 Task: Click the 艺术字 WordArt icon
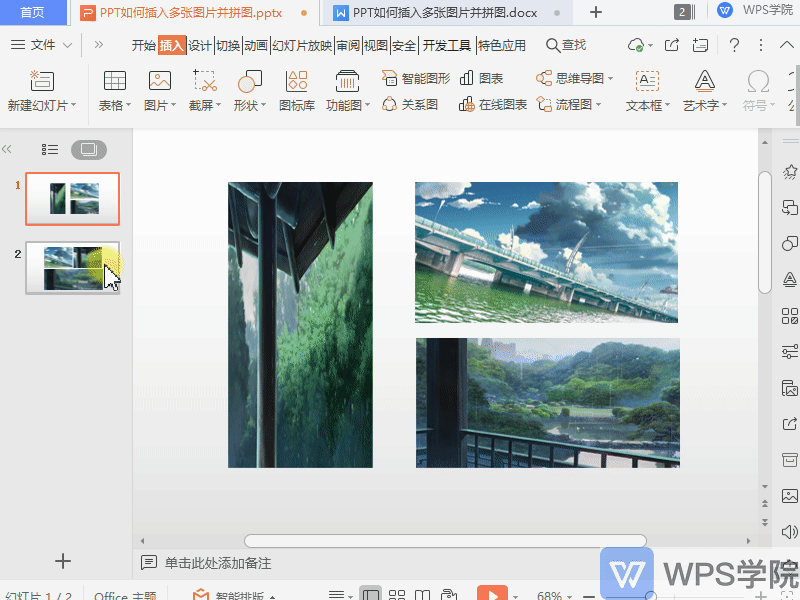pyautogui.click(x=705, y=82)
